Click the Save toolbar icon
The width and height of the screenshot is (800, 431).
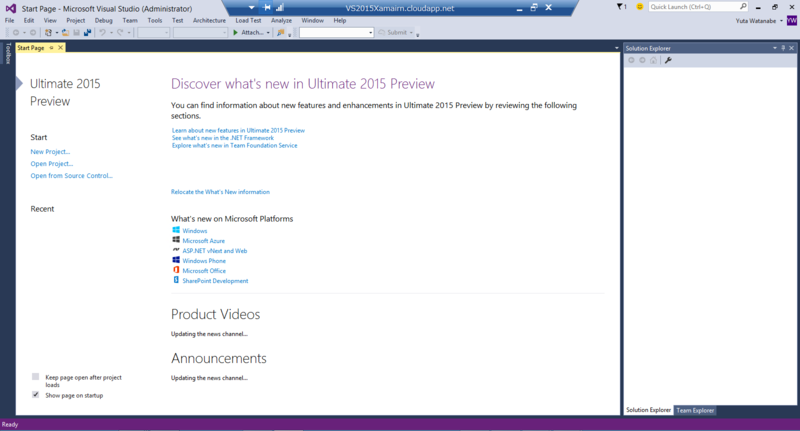point(77,33)
